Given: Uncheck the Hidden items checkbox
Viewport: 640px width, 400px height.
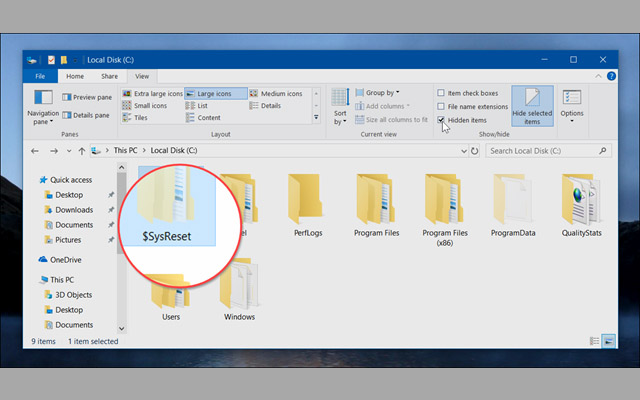Looking at the screenshot, I should coord(442,120).
